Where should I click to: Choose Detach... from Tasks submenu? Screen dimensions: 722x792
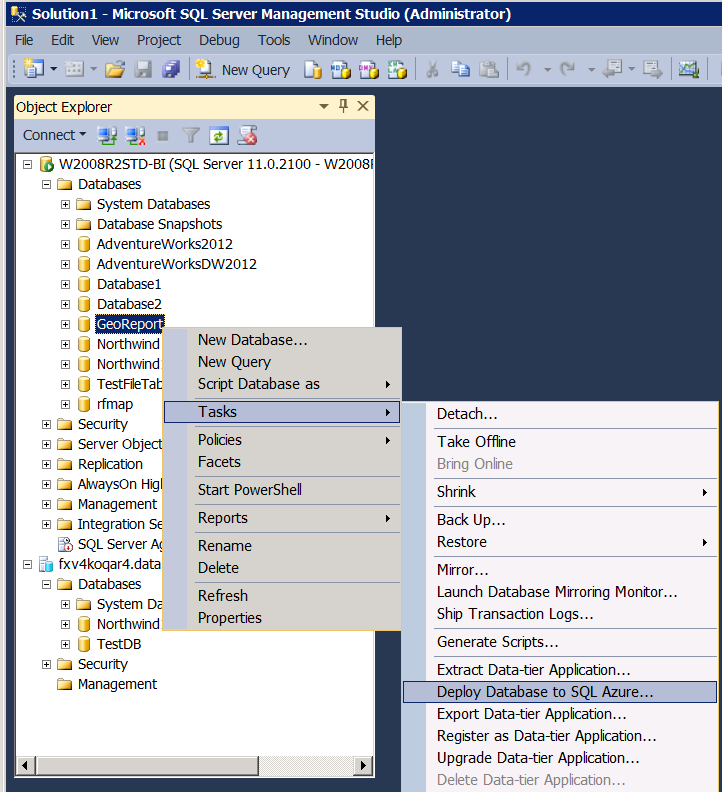[x=560, y=414]
